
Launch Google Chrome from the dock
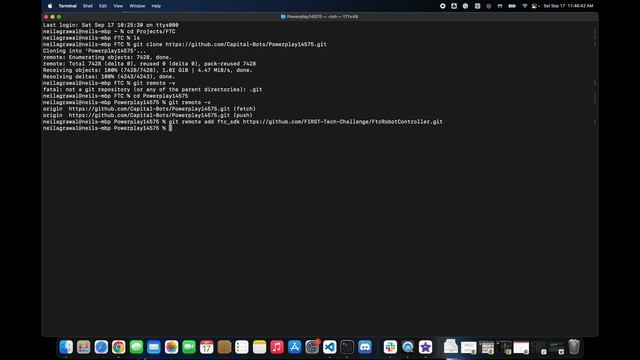(x=118, y=347)
